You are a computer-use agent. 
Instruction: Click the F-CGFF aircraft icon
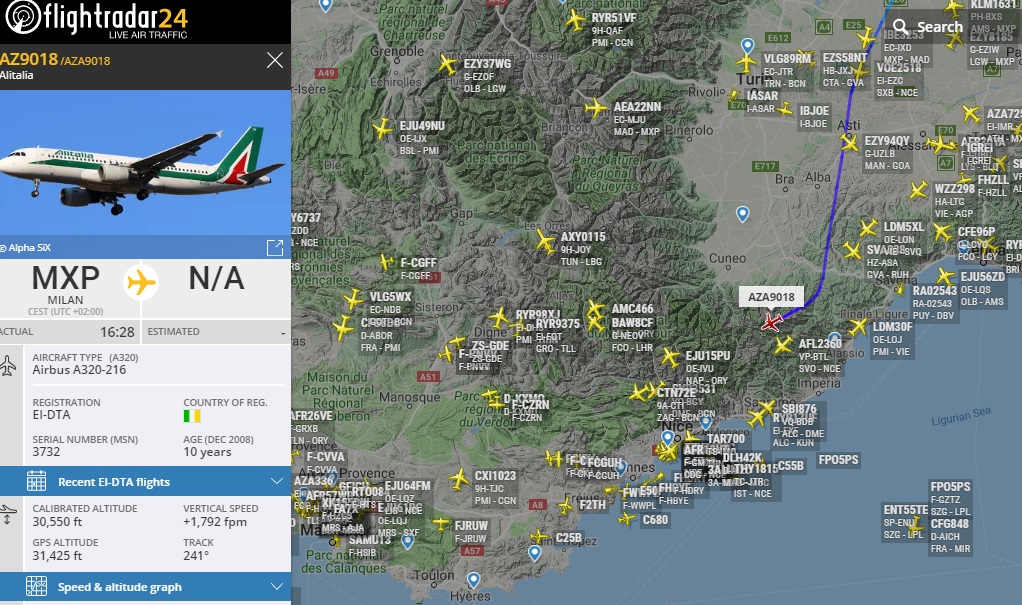(x=386, y=263)
